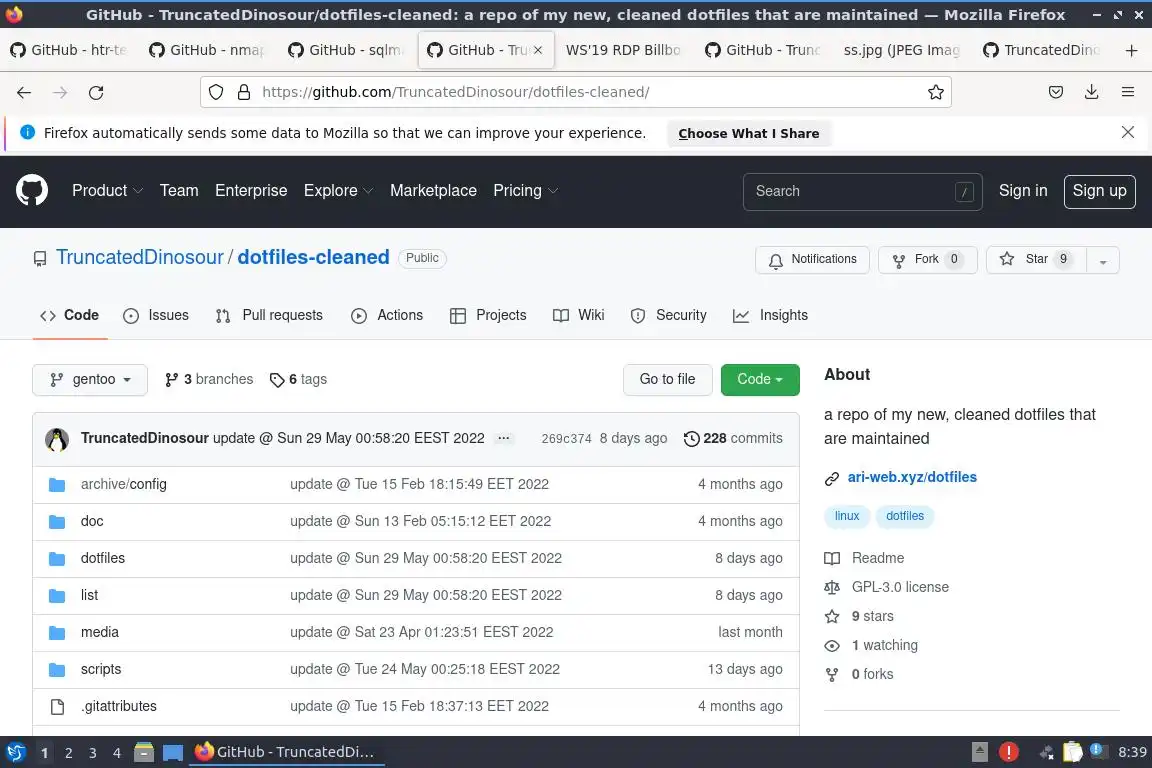
Task: Switch to the Actions tab
Action: tap(387, 315)
